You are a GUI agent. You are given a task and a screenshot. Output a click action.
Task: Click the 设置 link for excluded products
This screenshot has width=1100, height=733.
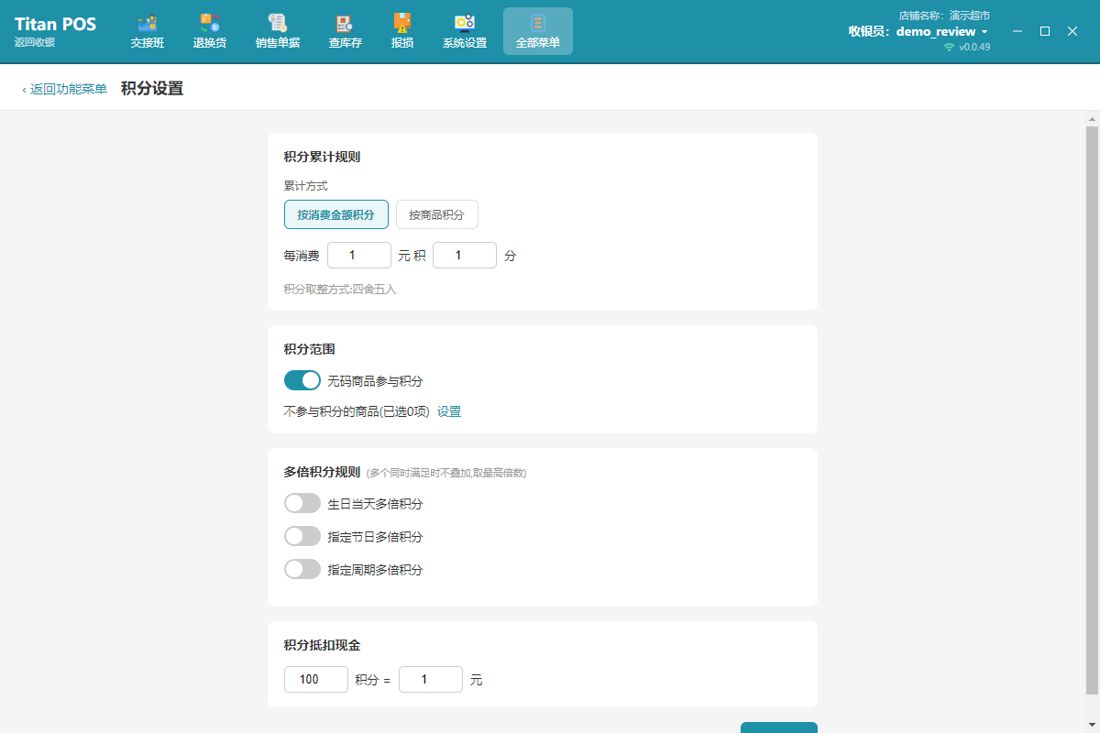(x=449, y=412)
